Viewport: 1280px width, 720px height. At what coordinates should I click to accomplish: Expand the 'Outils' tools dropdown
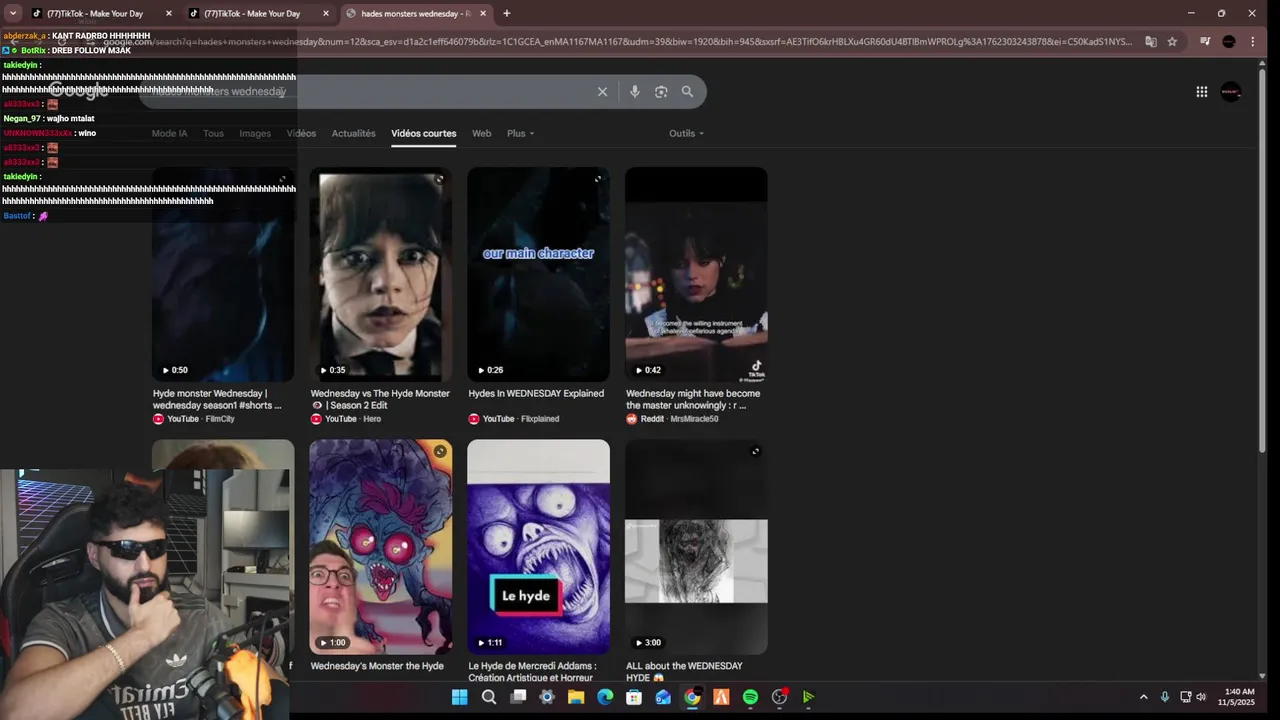coord(686,133)
